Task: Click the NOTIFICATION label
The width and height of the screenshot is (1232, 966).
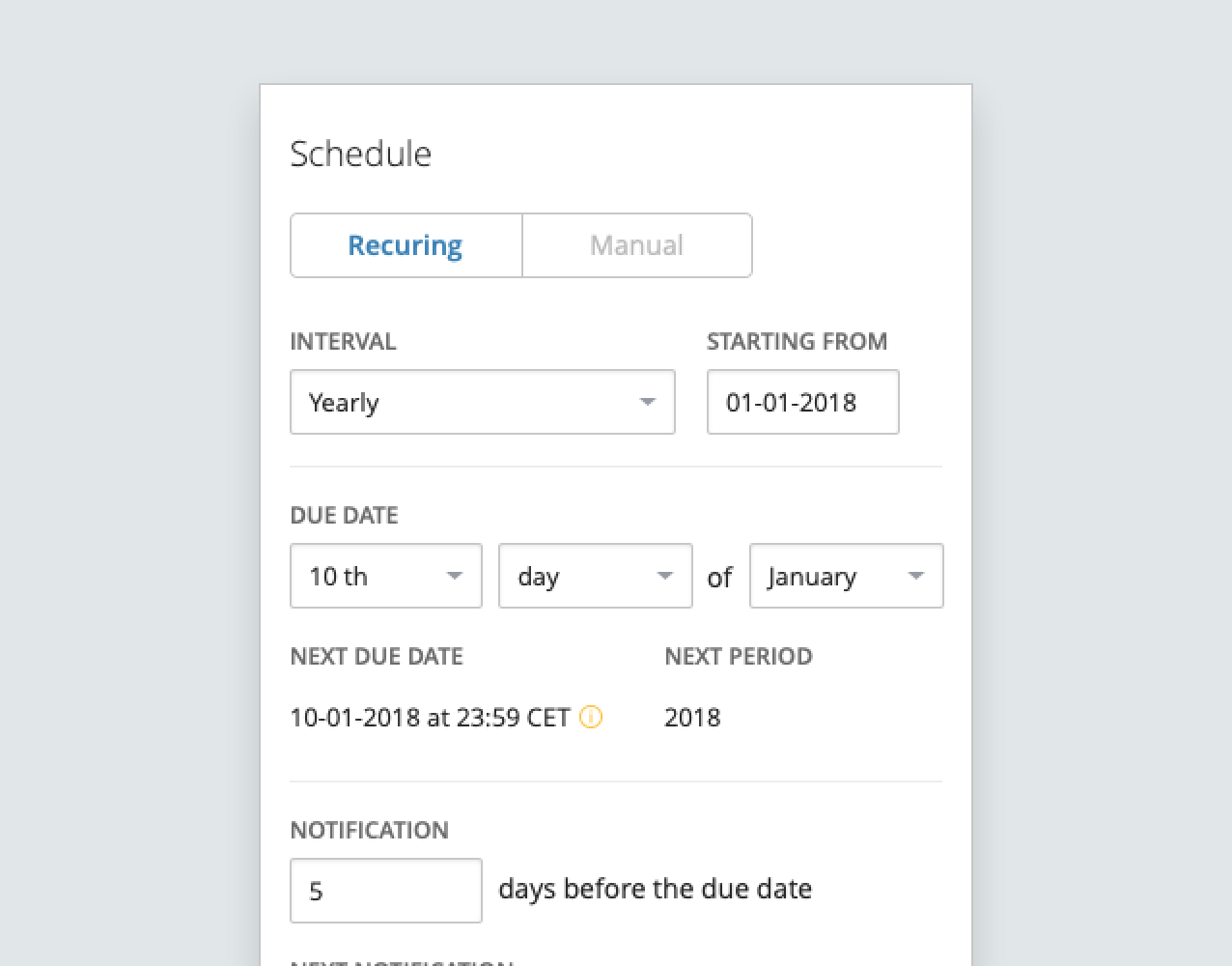Action: (x=369, y=830)
